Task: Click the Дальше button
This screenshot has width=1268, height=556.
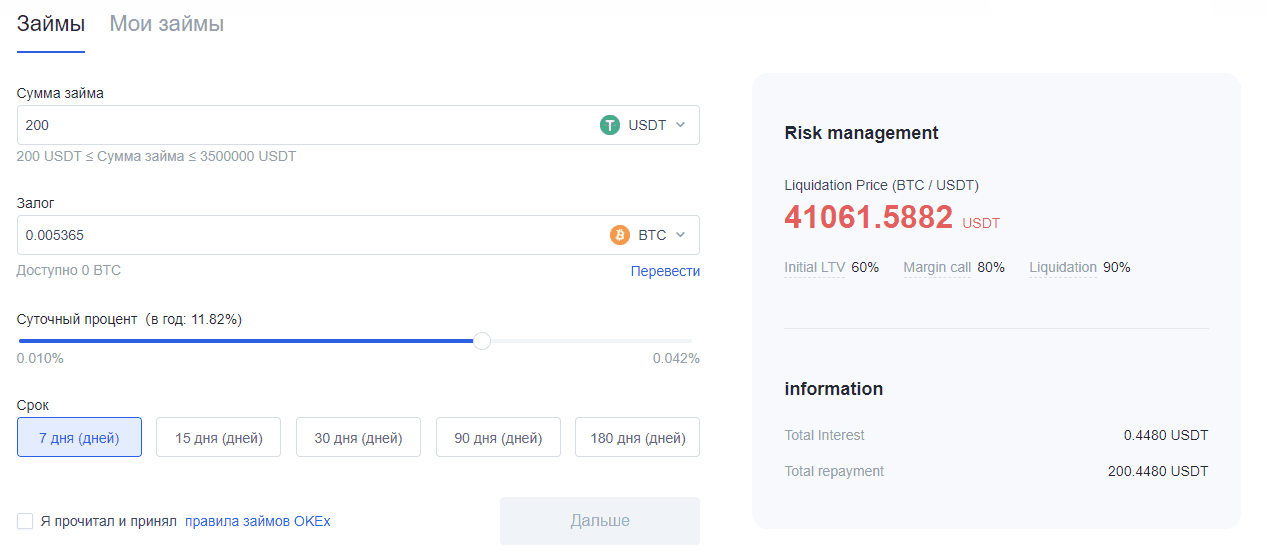Action: (x=600, y=521)
